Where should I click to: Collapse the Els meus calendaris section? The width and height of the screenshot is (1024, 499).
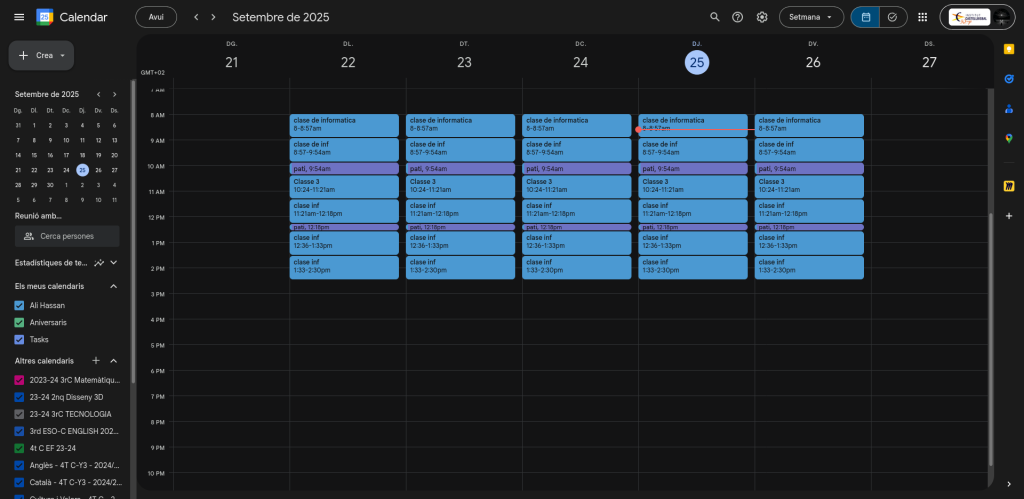(113, 286)
